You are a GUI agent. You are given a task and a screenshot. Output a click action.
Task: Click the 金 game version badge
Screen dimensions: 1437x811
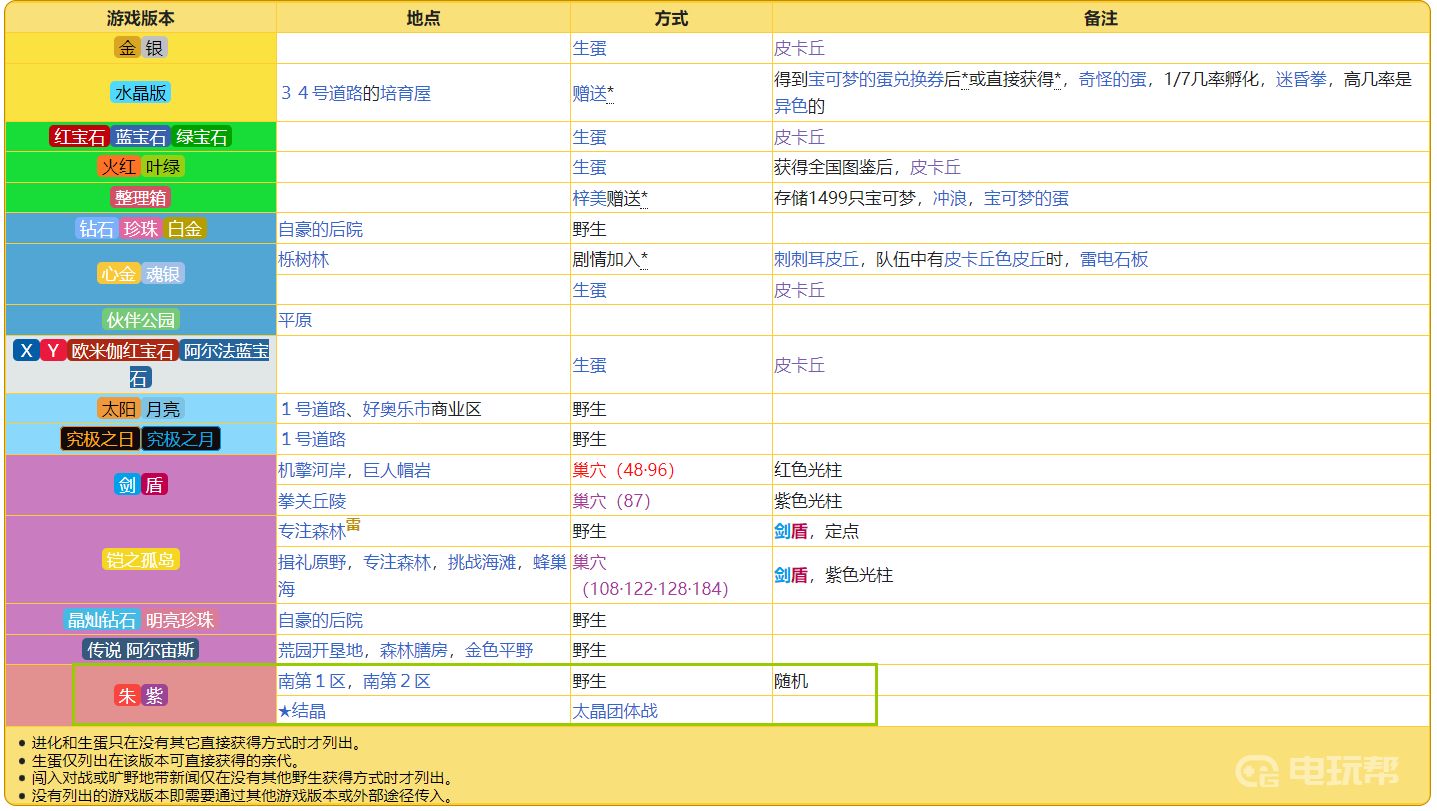(x=127, y=48)
